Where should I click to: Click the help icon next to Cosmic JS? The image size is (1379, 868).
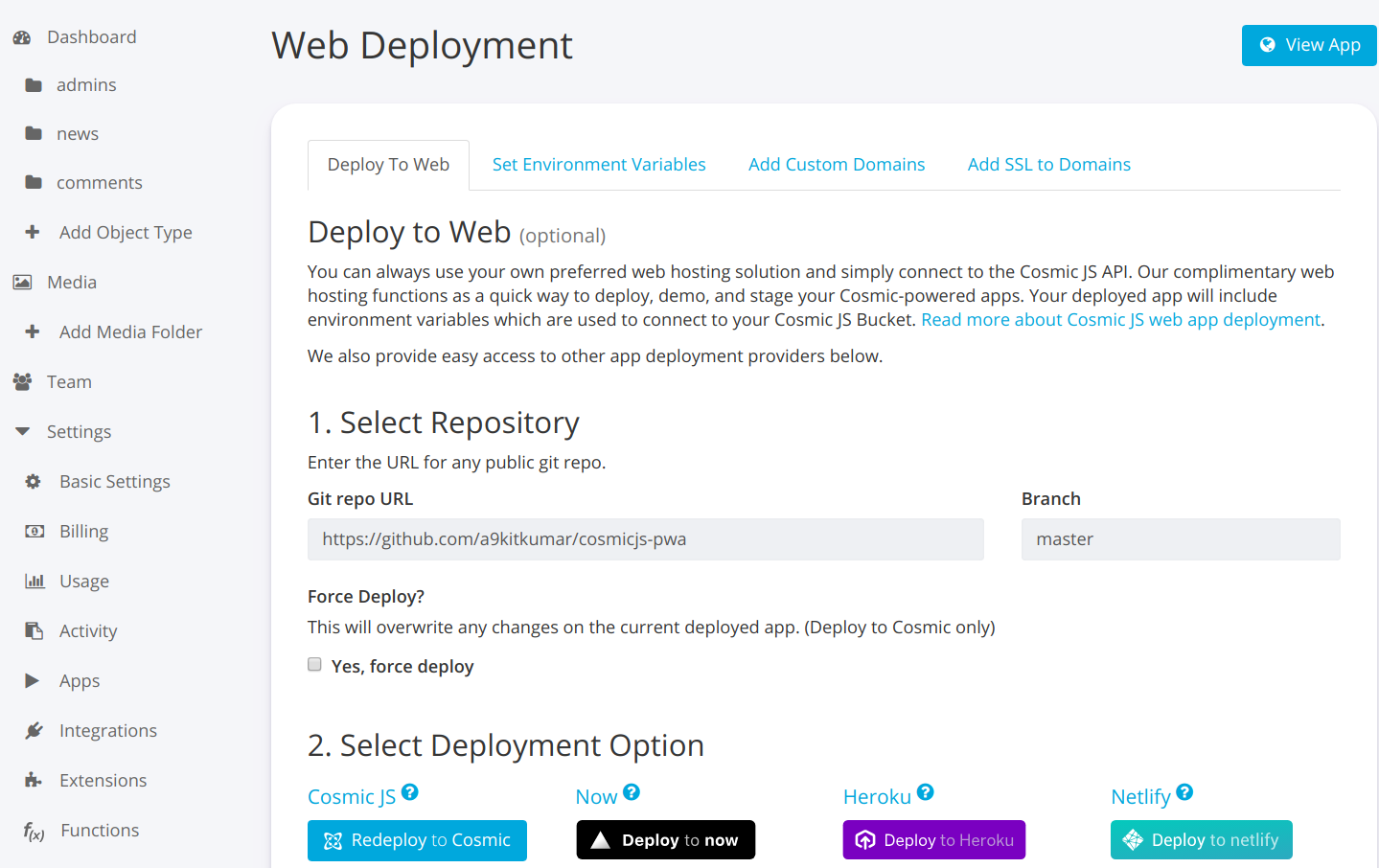(x=410, y=792)
